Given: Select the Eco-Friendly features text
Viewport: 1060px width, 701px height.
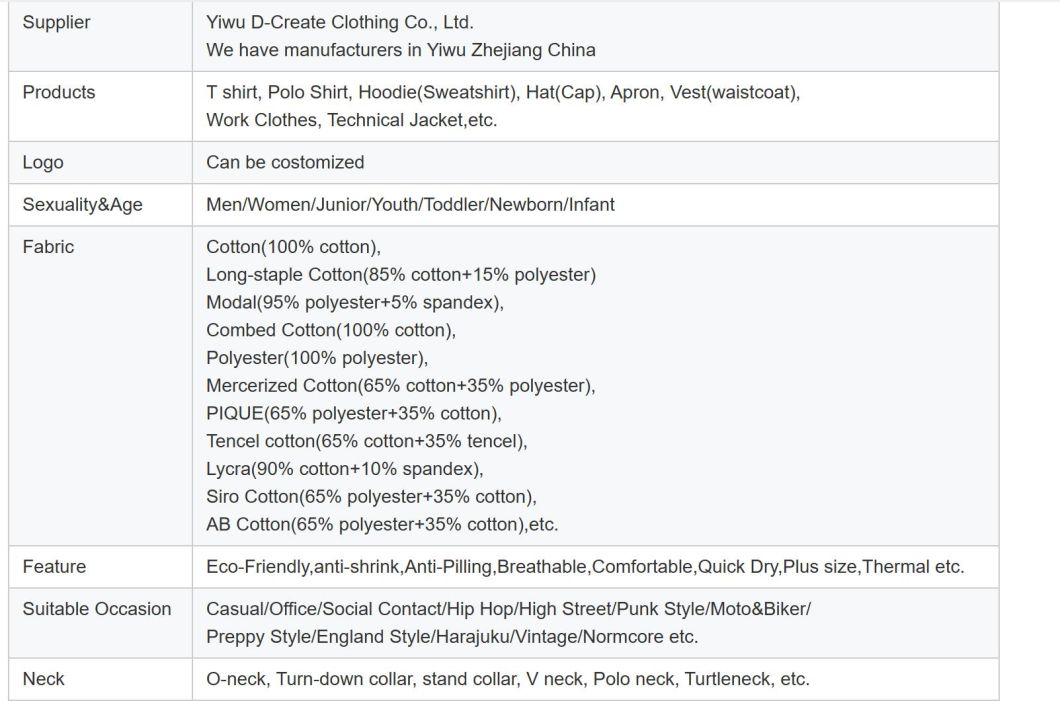Looking at the screenshot, I should click(585, 567).
